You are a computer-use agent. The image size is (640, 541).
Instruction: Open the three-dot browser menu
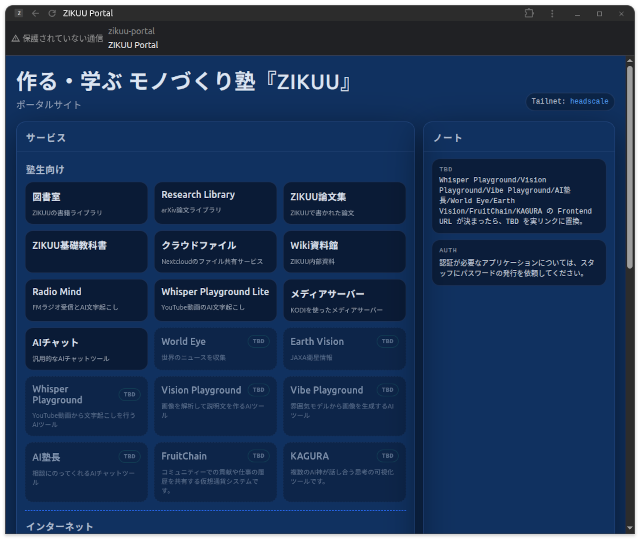coord(551,13)
